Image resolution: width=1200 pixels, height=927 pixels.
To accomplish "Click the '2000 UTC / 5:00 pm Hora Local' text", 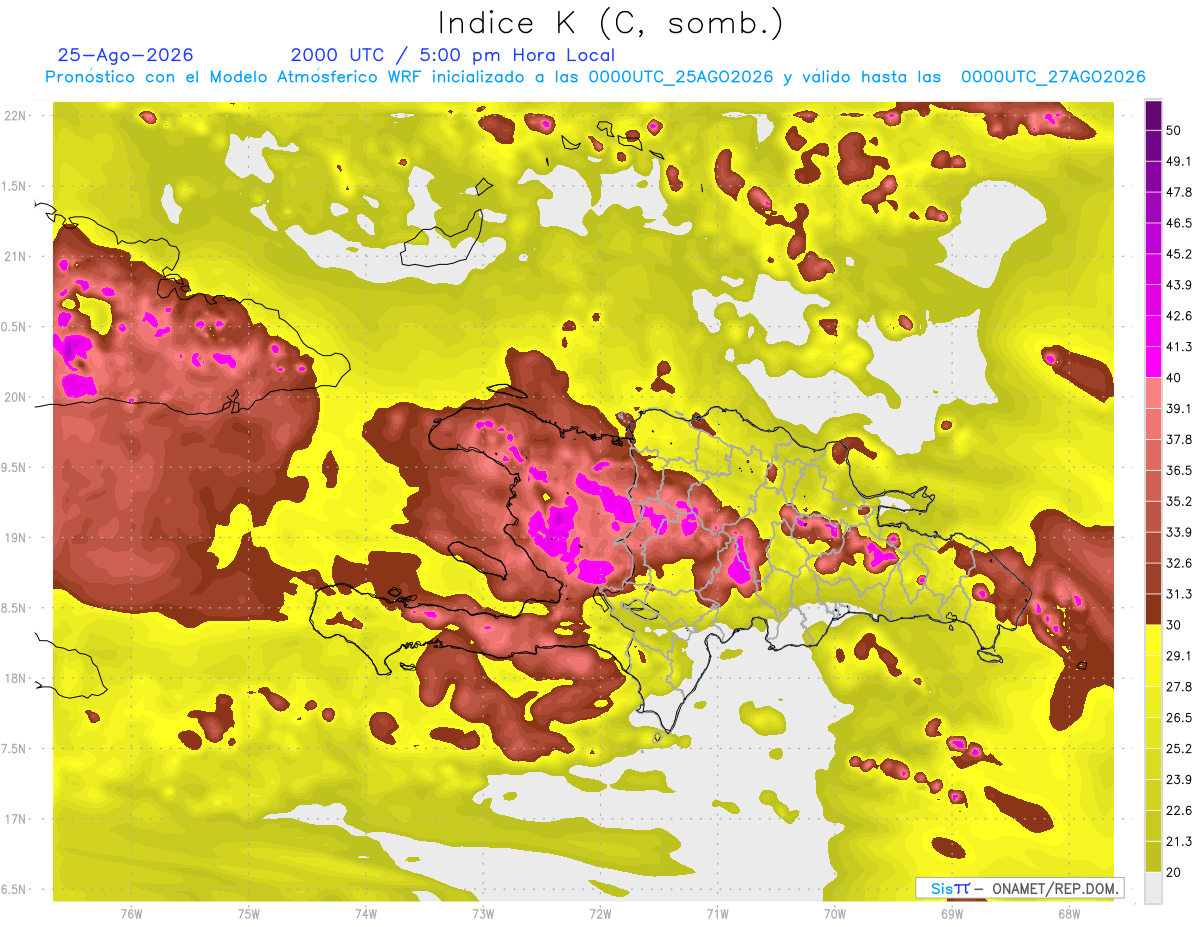I will 453,55.
